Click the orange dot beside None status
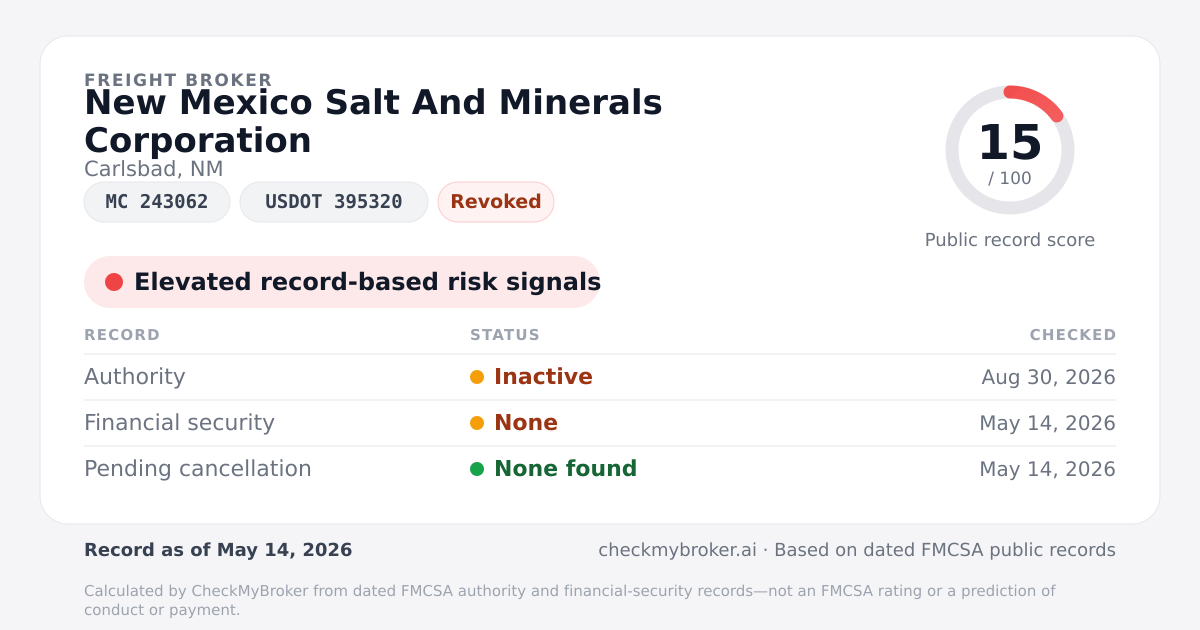1200x630 pixels. (x=477, y=423)
